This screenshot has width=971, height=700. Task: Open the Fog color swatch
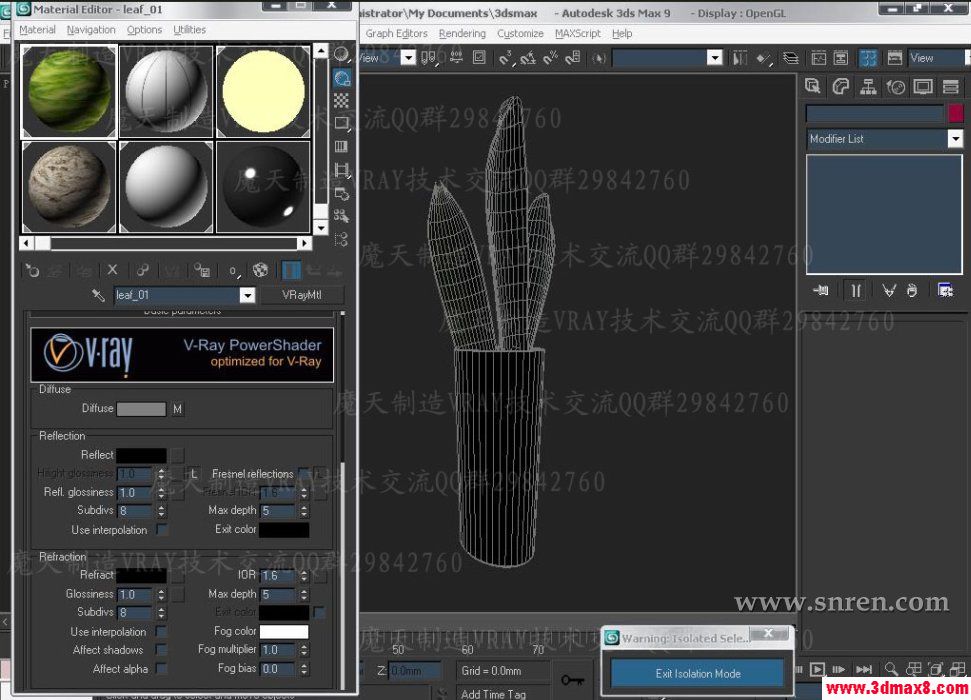283,631
